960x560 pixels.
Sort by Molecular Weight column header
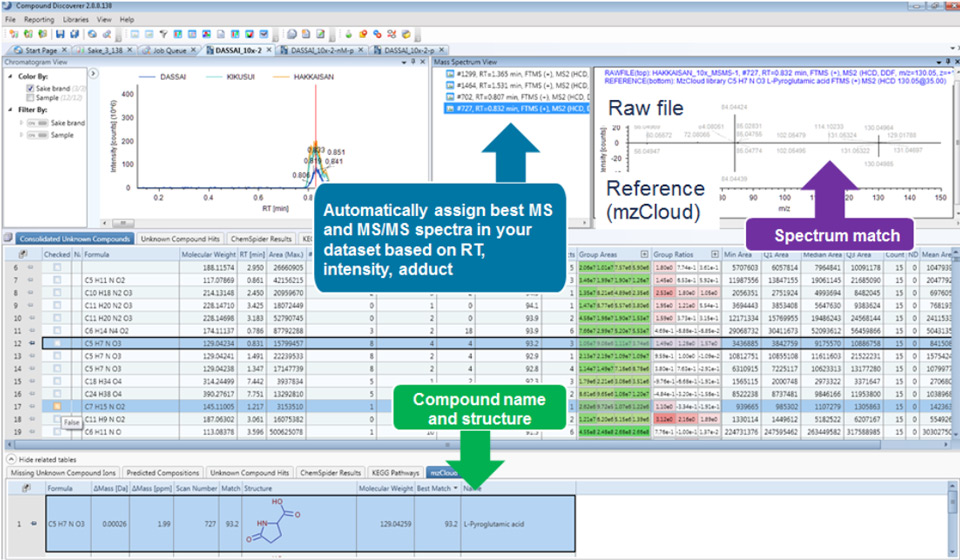click(208, 254)
